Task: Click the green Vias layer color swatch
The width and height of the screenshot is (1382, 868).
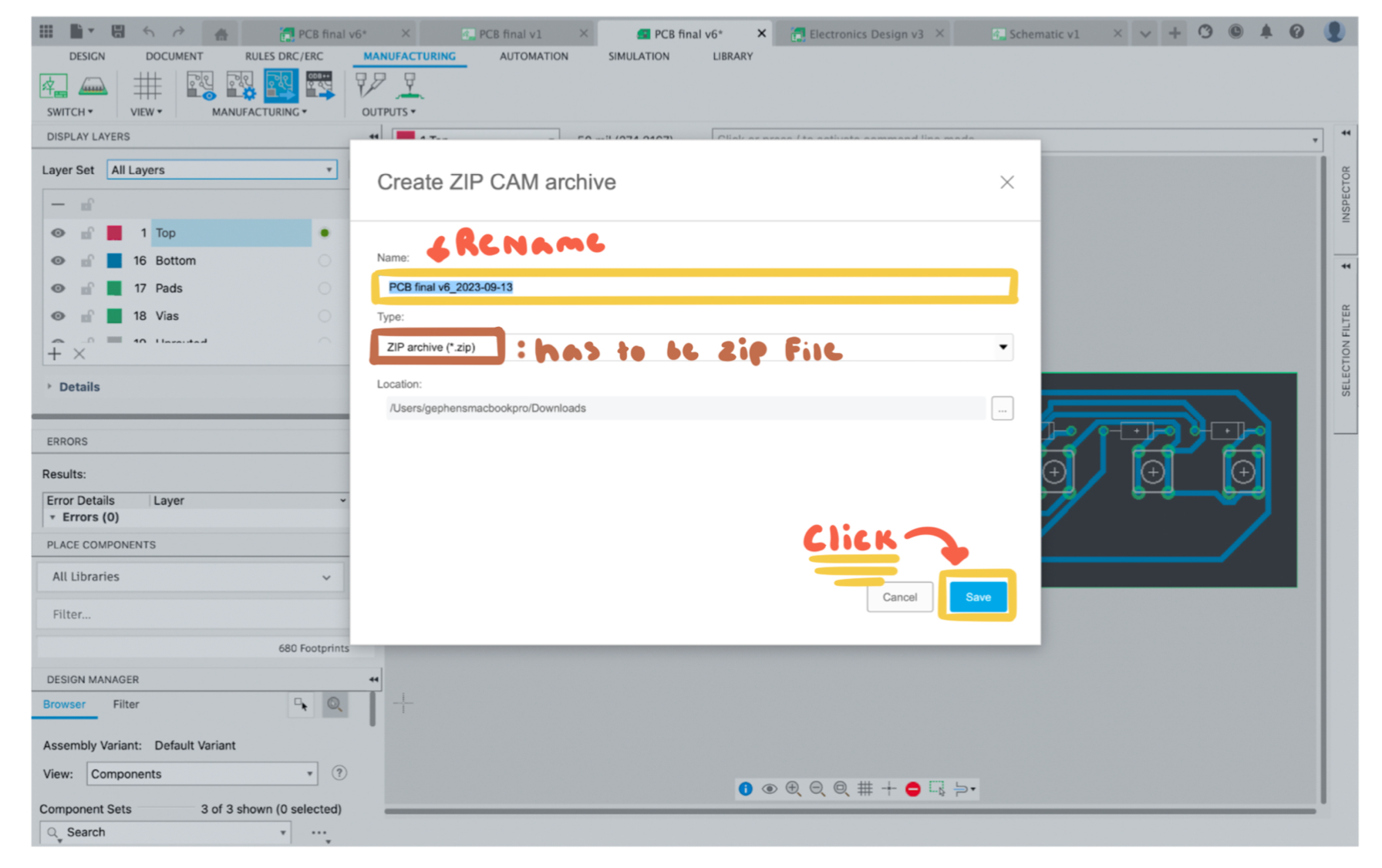Action: [x=114, y=316]
